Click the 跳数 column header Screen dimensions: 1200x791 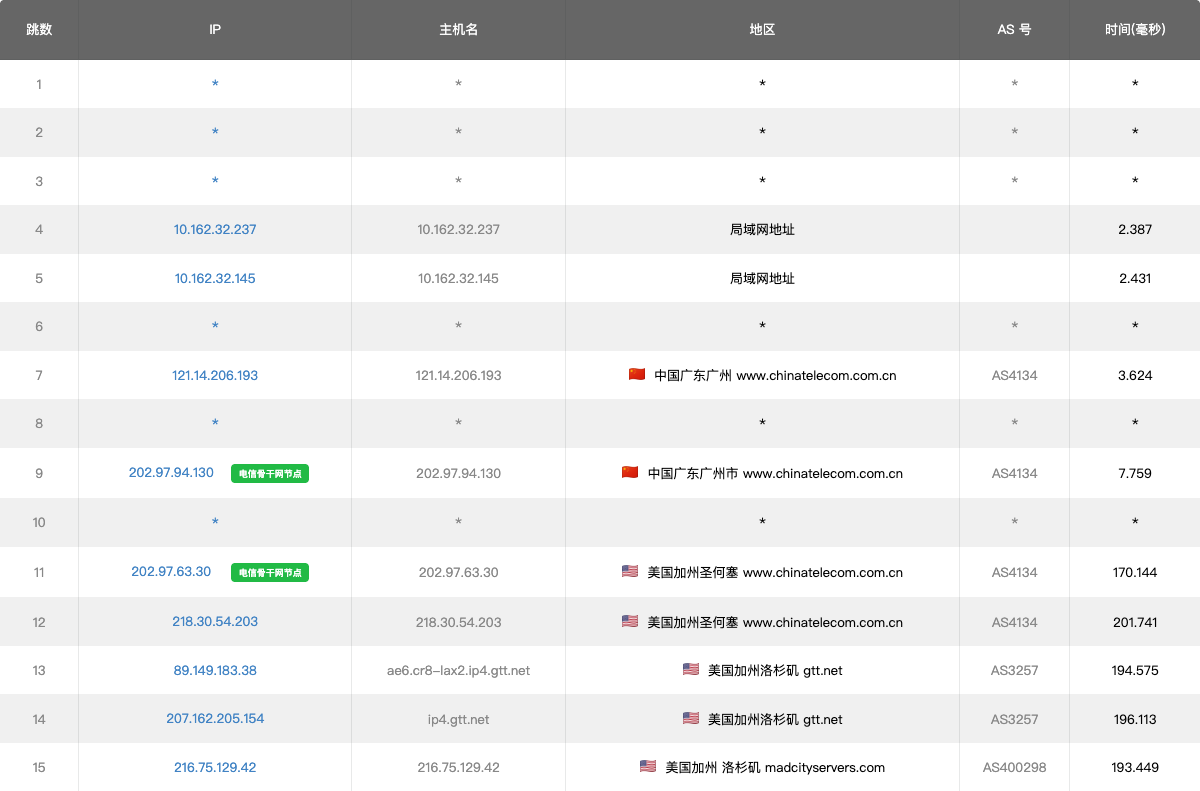point(39,30)
